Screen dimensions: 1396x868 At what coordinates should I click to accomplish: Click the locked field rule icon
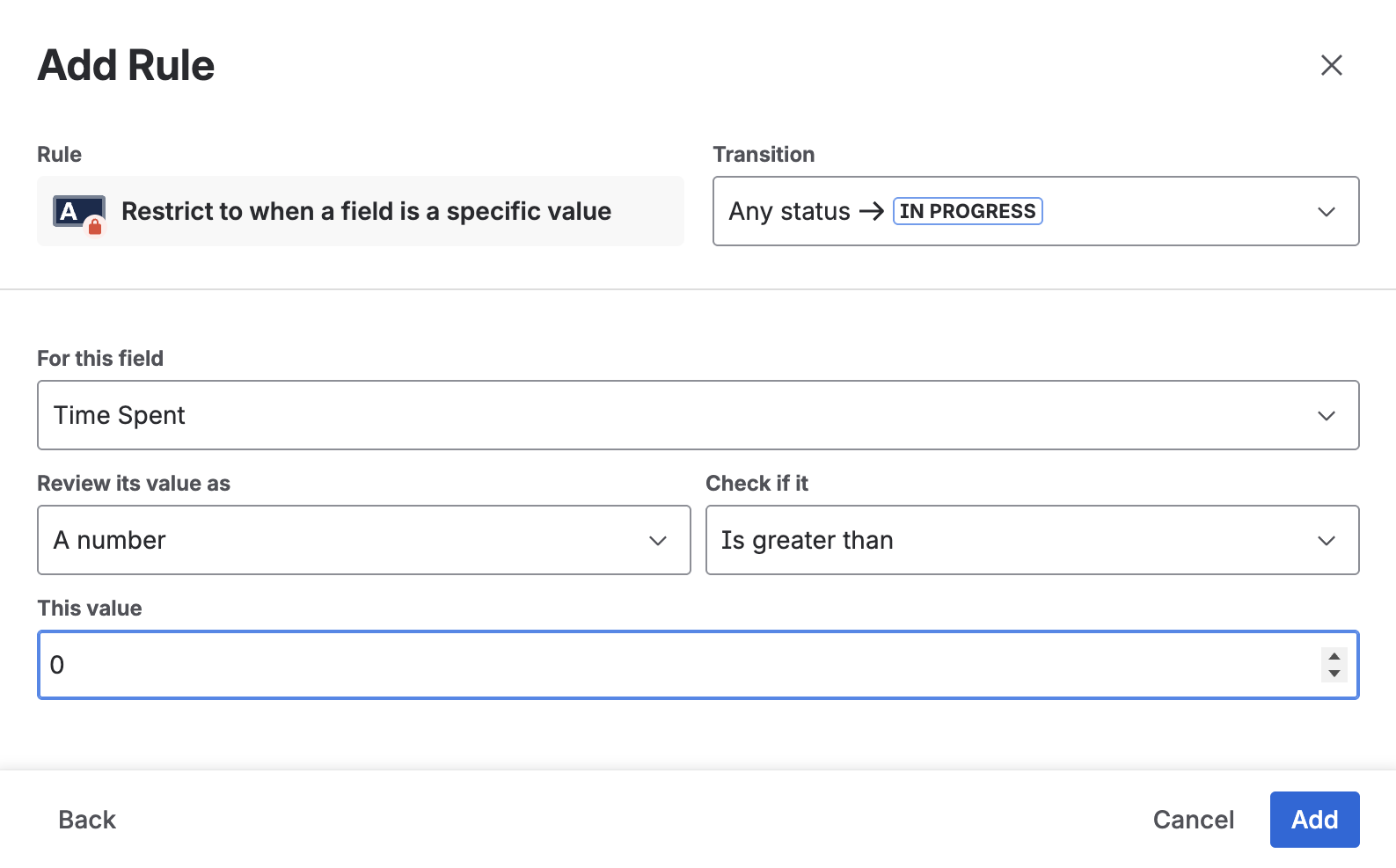point(79,213)
